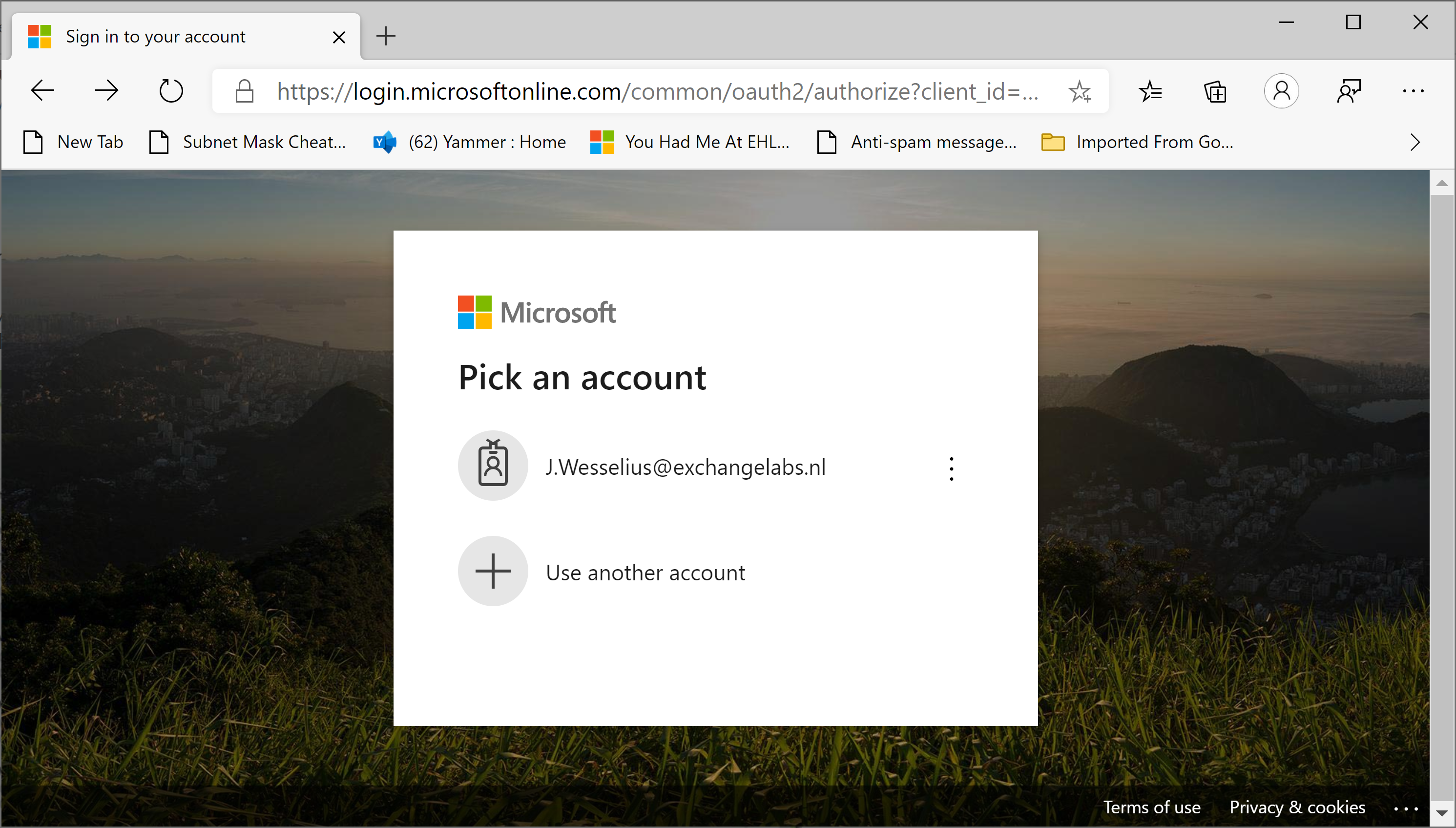Open the Yammer Home bookmark
1456x828 pixels.
pos(486,142)
